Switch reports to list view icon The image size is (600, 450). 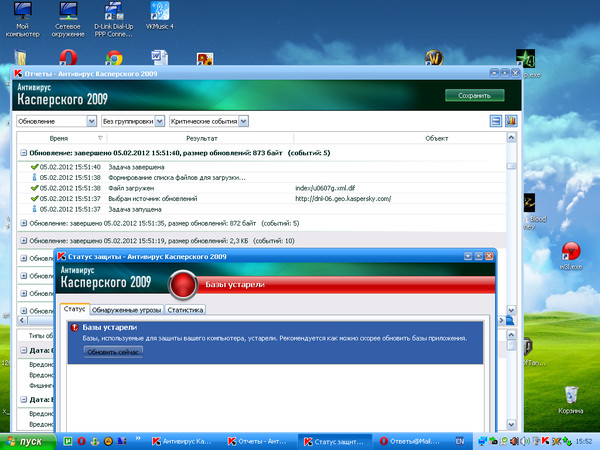pyautogui.click(x=496, y=121)
